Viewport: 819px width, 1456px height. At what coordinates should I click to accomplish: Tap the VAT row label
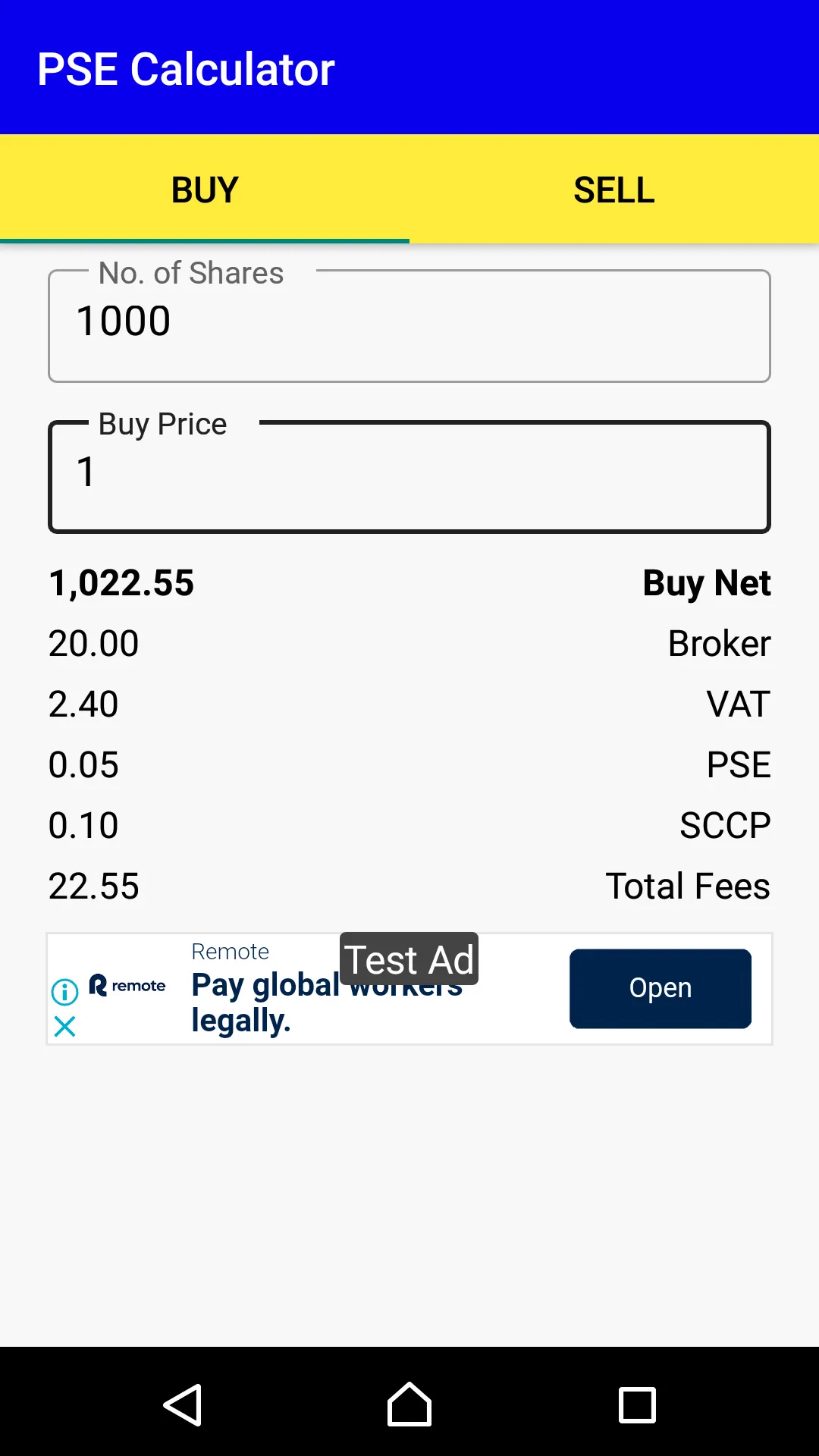[739, 704]
